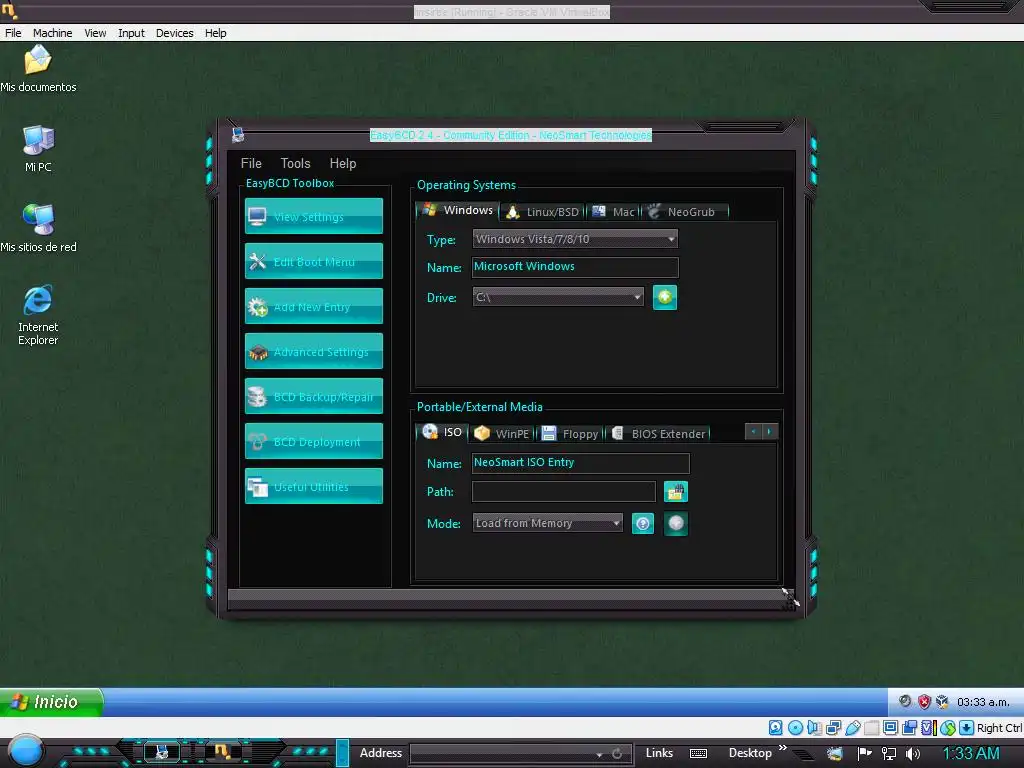Click VirtualBox USB status icon
This screenshot has height=768, width=1024.
[x=852, y=728]
